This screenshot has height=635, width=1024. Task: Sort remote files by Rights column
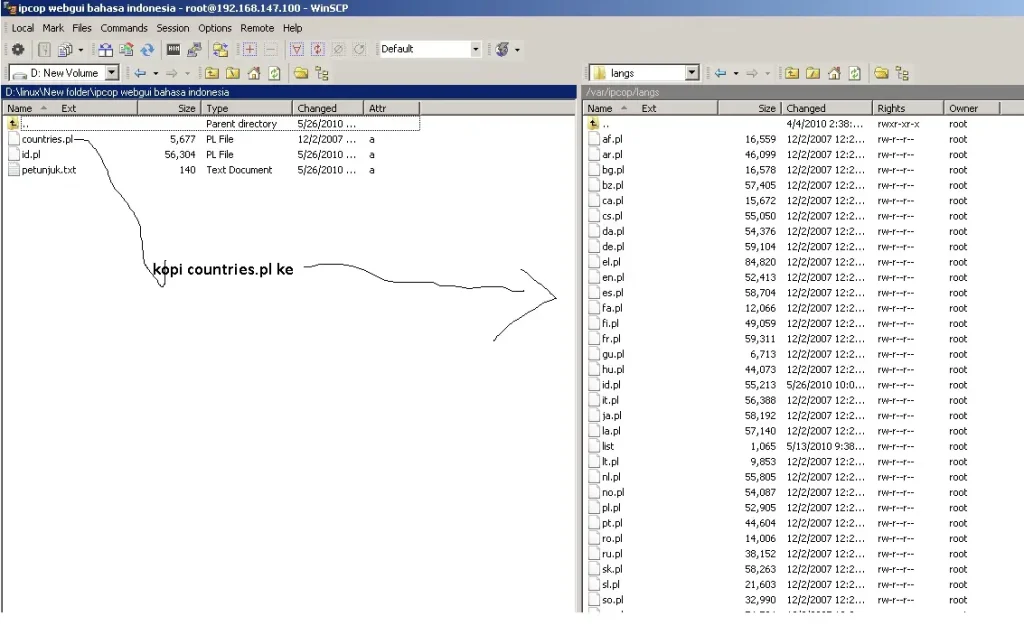click(x=908, y=108)
